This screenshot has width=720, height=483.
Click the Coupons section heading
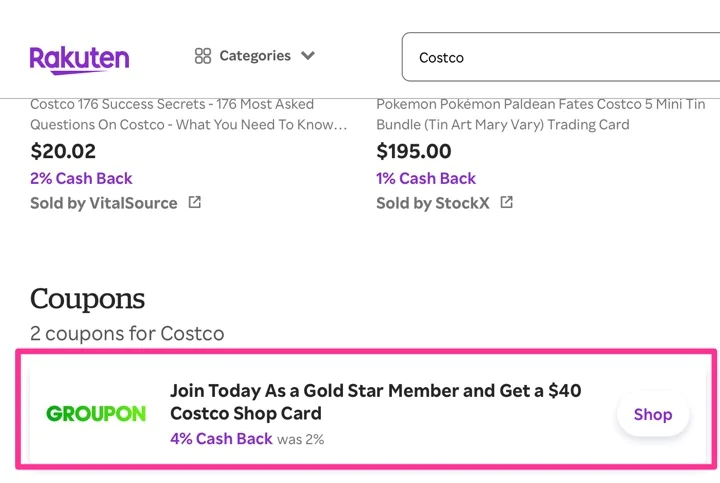(88, 298)
